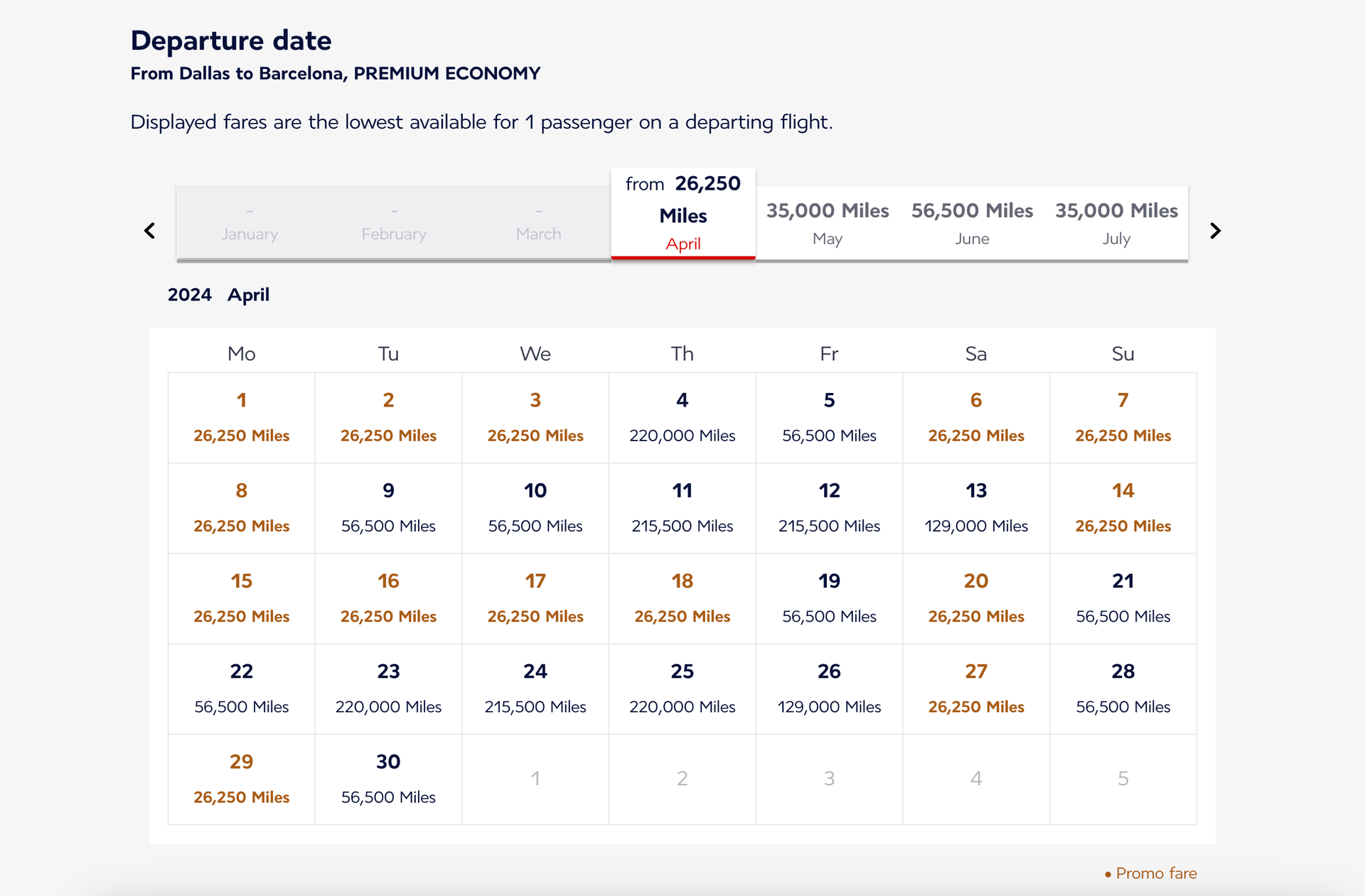Choose April 4 costing 220,000 Miles
This screenshot has height=896, width=1365.
(x=682, y=418)
